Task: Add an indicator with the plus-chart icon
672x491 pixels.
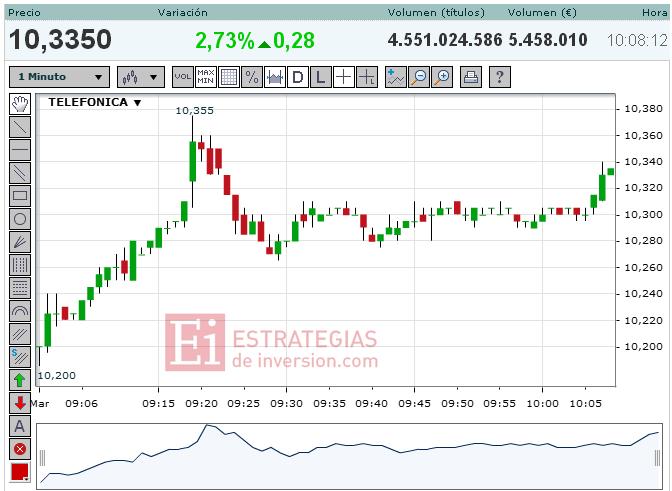Action: 396,77
